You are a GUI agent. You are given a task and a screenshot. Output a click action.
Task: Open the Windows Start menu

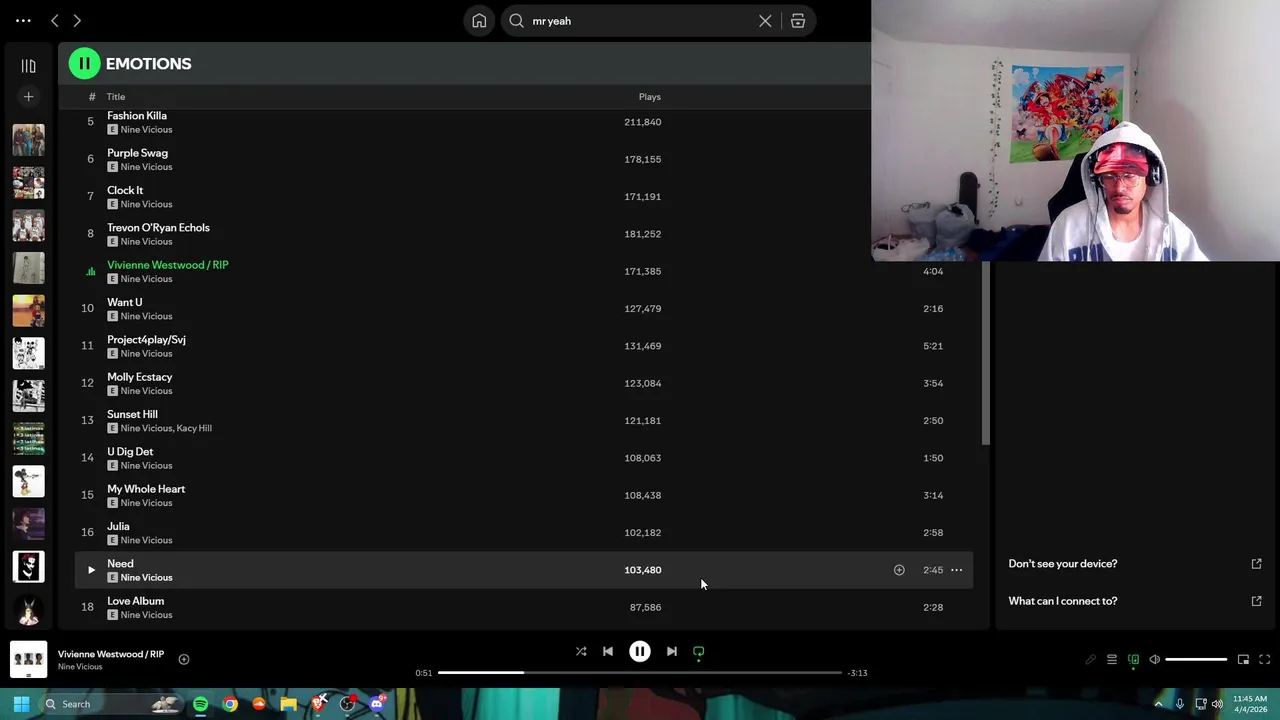(x=21, y=704)
